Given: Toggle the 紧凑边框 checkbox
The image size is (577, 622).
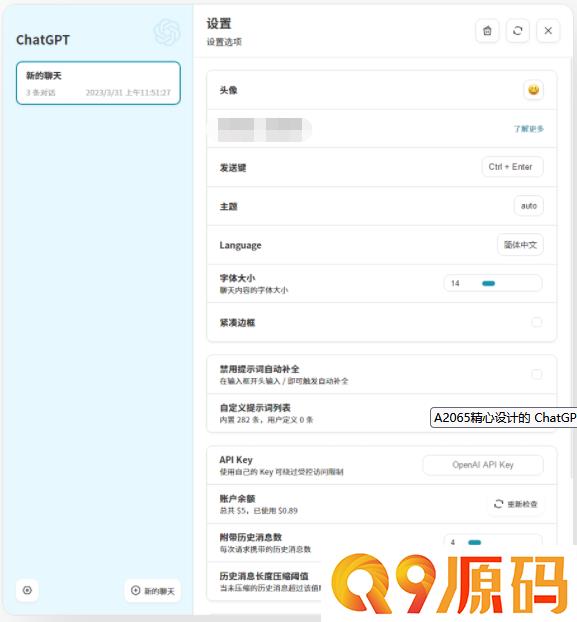Looking at the screenshot, I should pos(537,322).
